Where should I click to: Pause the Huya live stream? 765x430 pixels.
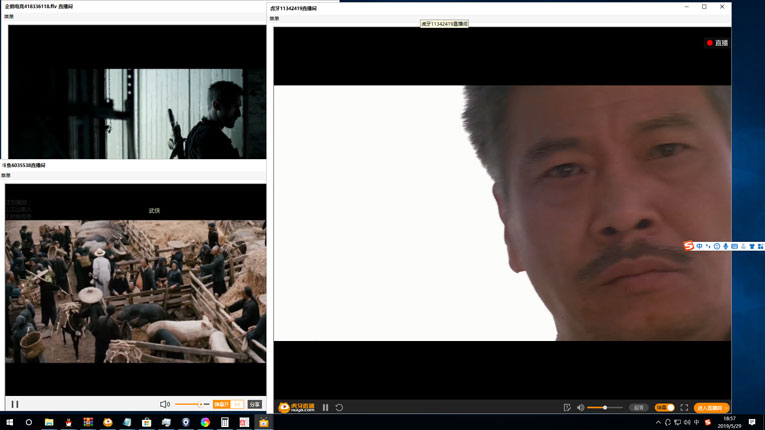(325, 408)
